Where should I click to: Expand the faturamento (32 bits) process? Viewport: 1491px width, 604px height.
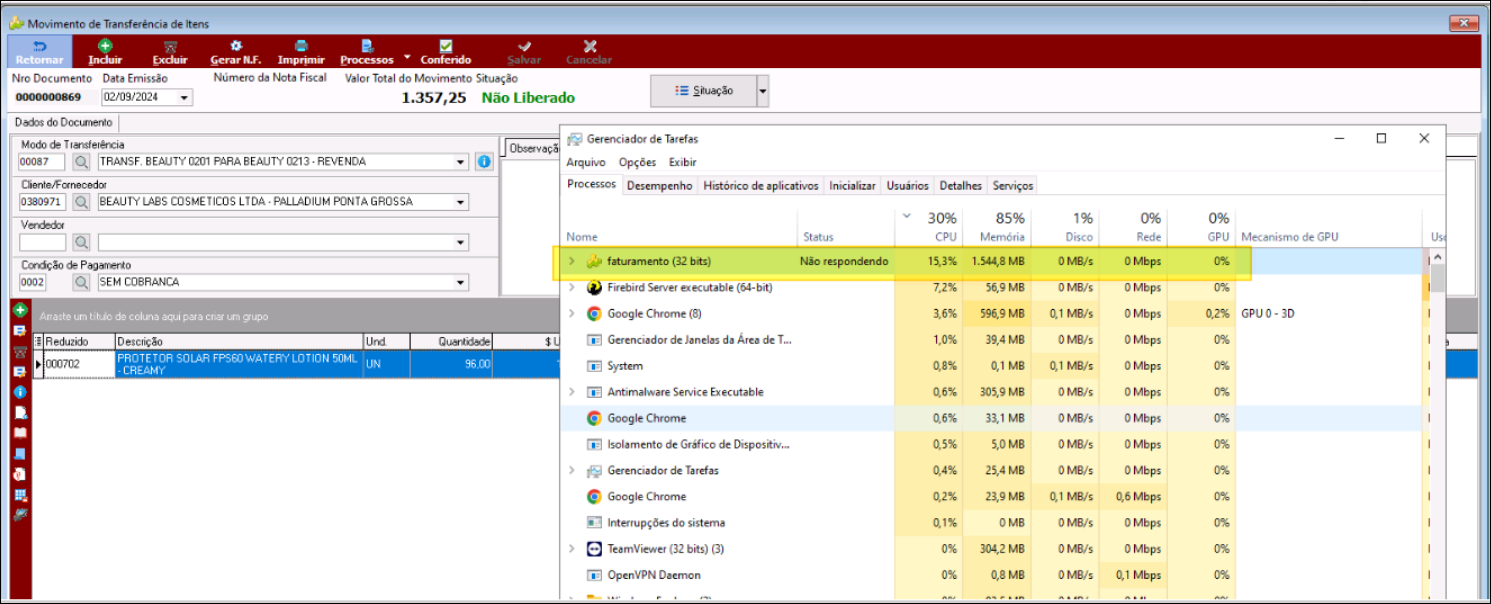tap(572, 261)
